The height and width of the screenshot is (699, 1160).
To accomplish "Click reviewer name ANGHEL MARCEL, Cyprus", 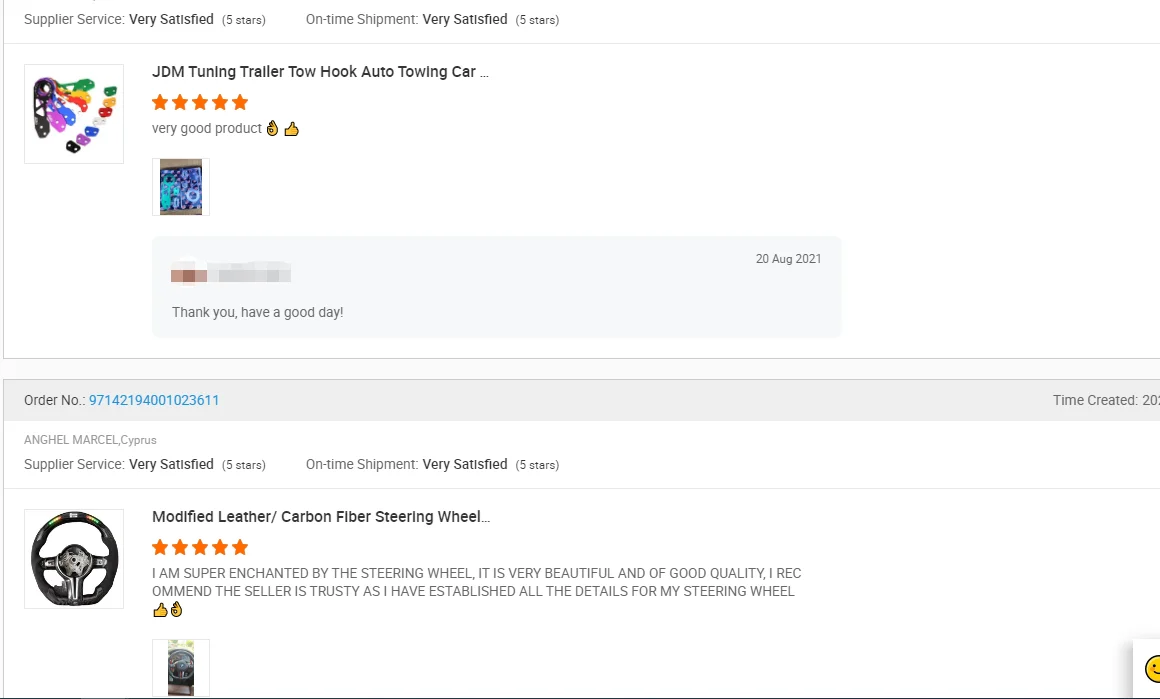I will click(x=90, y=440).
